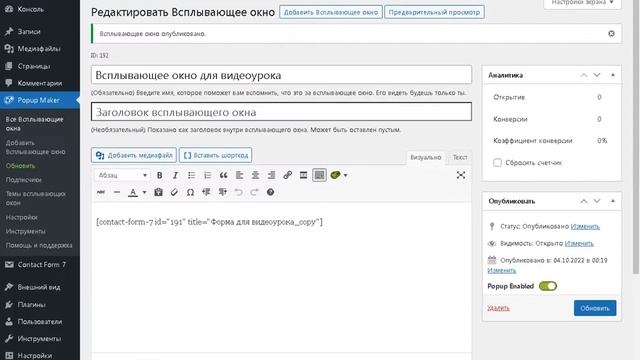Align text center
This screenshot has width=640, height=360.
[x=255, y=175]
